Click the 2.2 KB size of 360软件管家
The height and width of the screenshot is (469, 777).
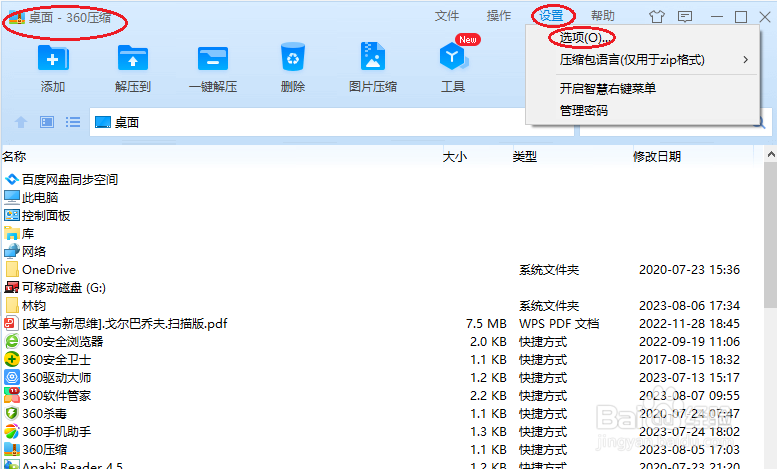pyautogui.click(x=488, y=396)
